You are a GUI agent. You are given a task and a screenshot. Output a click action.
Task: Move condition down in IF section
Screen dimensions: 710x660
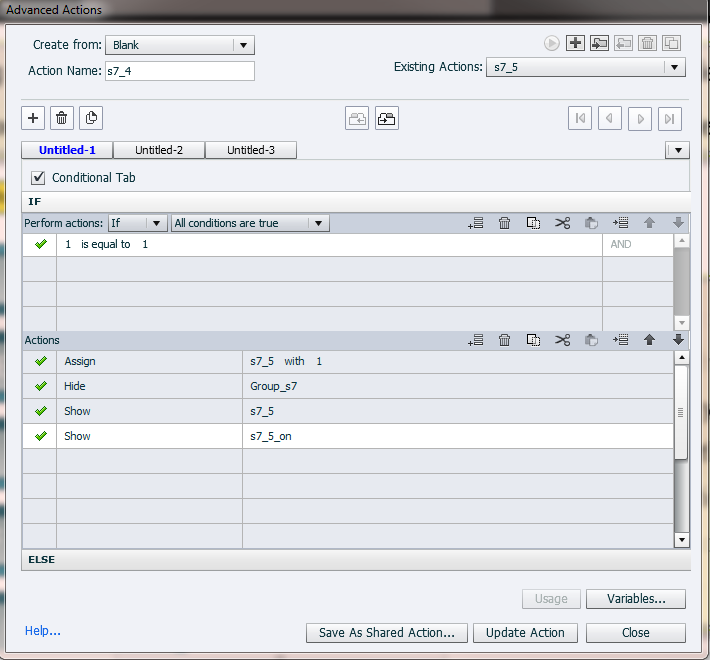click(x=678, y=223)
